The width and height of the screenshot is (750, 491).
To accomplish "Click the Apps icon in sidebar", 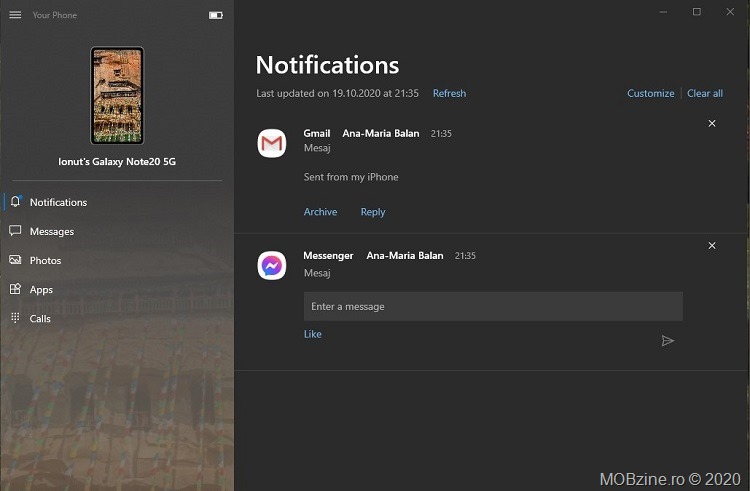I will coord(15,289).
